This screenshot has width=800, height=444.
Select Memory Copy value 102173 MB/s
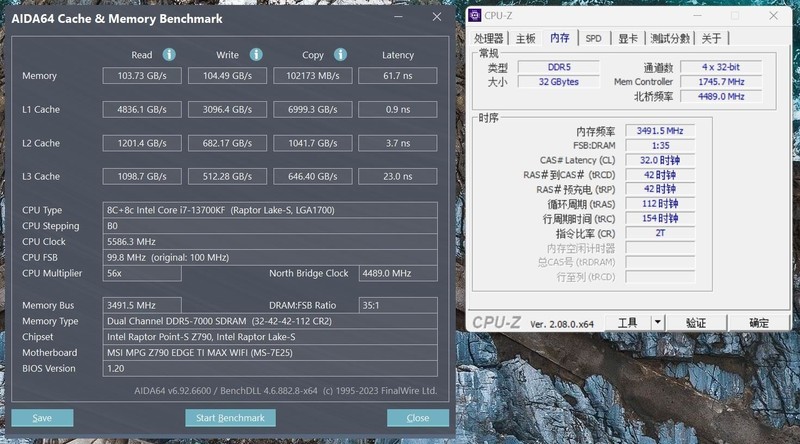(313, 76)
